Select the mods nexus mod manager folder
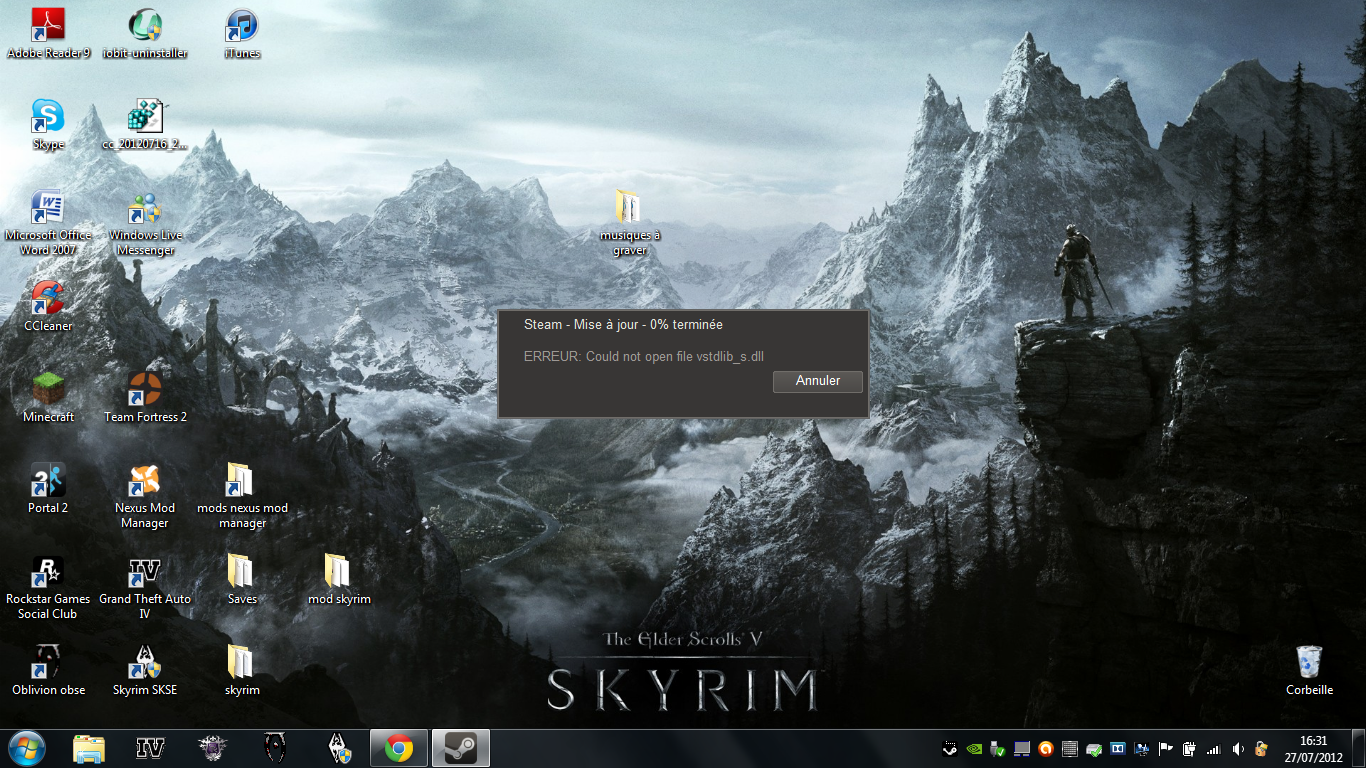This screenshot has height=768, width=1366. 242,496
